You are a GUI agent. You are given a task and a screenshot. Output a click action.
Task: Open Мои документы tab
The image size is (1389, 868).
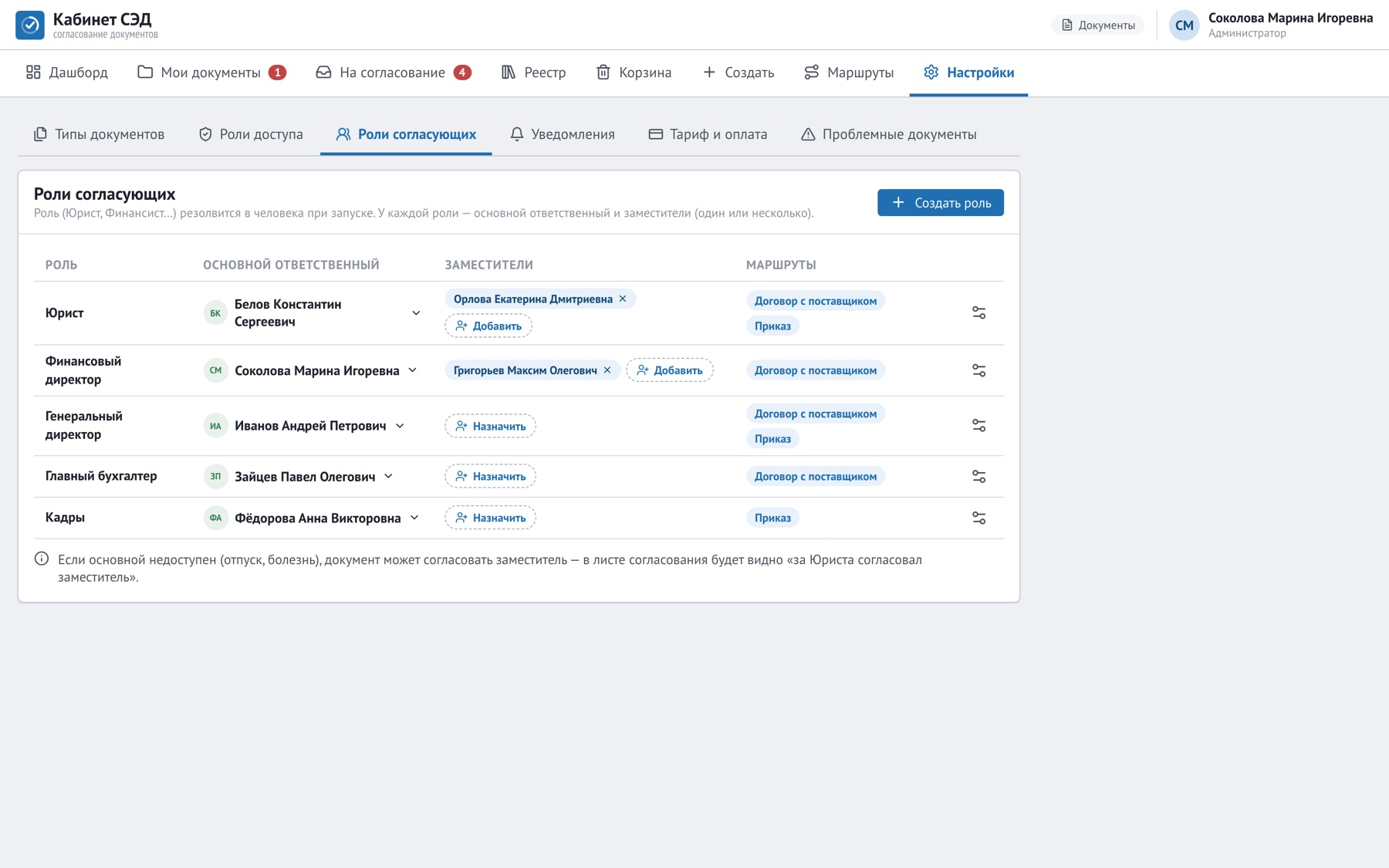pos(211,73)
